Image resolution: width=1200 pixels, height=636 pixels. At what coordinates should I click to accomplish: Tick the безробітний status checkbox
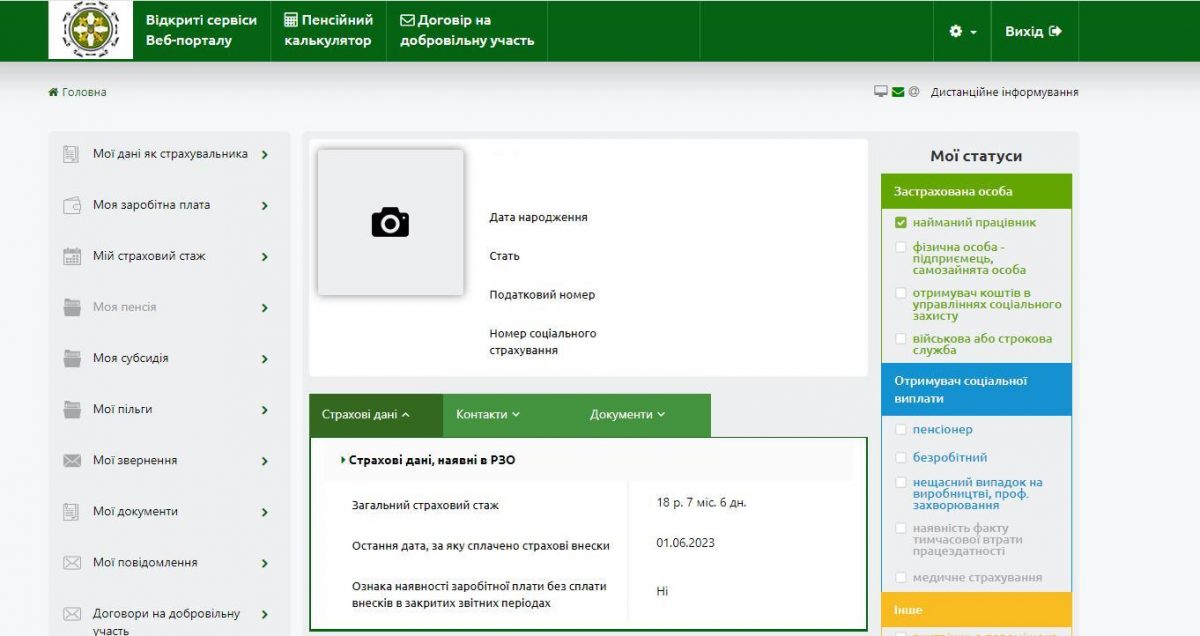(900, 458)
